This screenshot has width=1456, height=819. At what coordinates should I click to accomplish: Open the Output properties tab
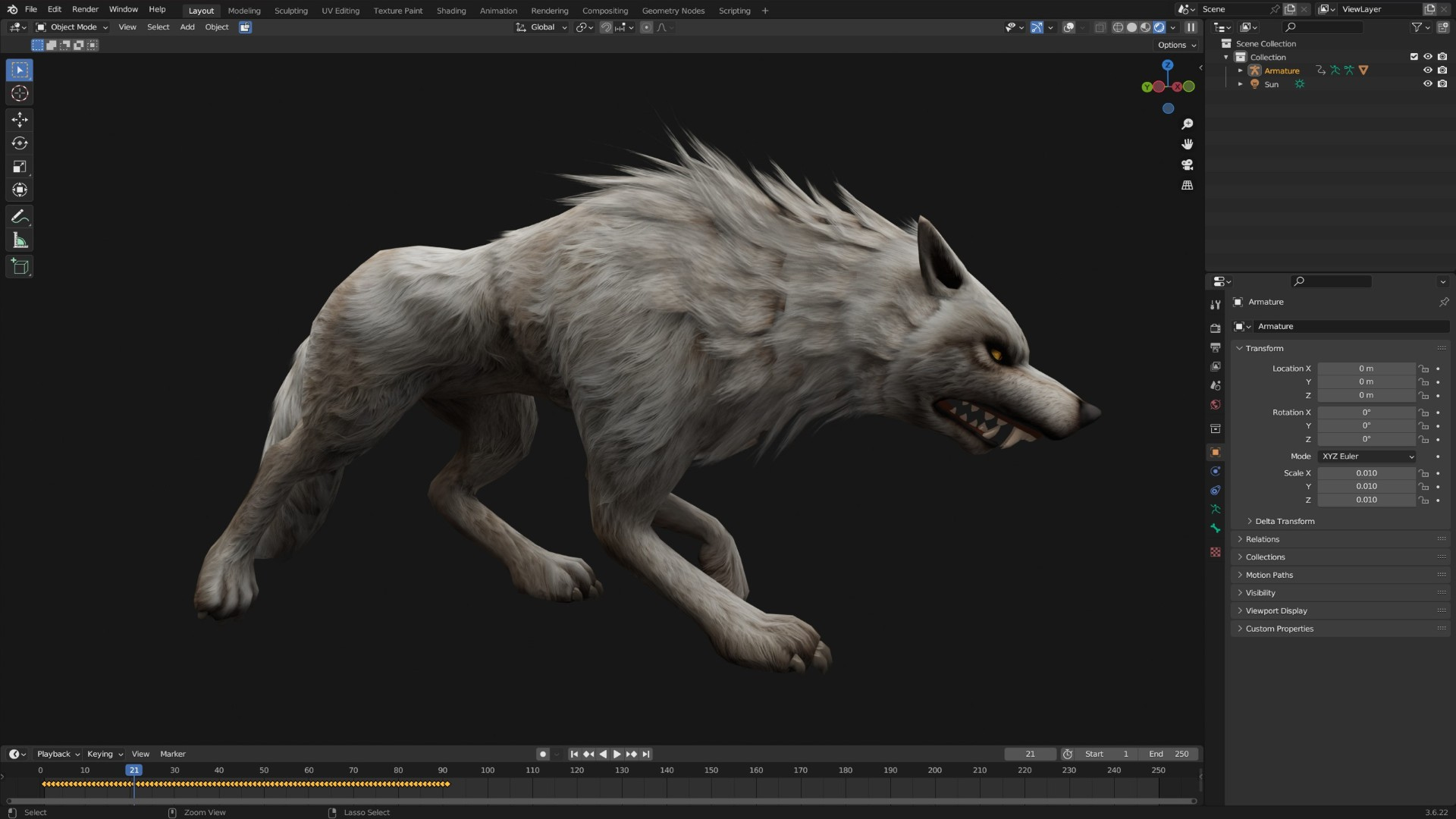[1216, 347]
